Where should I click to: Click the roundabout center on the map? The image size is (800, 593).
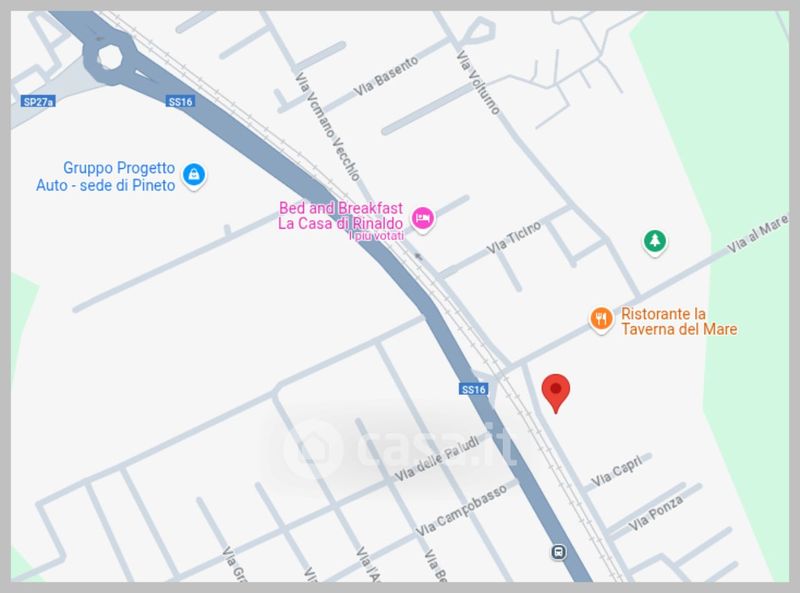[110, 57]
